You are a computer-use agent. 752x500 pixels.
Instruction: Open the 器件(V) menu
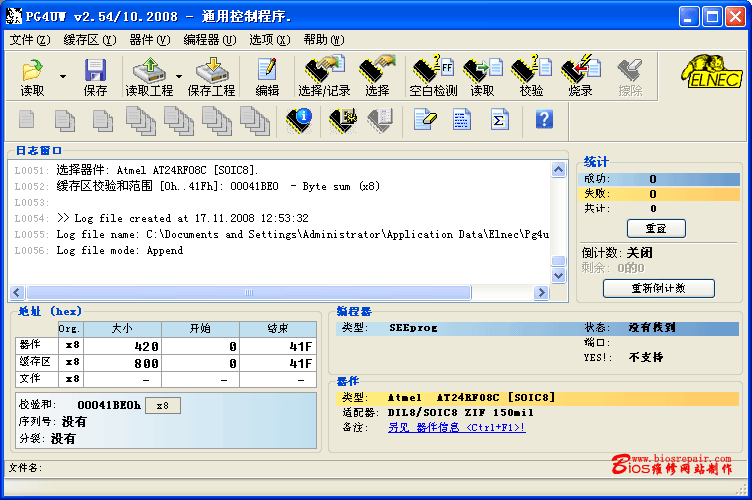pos(150,40)
